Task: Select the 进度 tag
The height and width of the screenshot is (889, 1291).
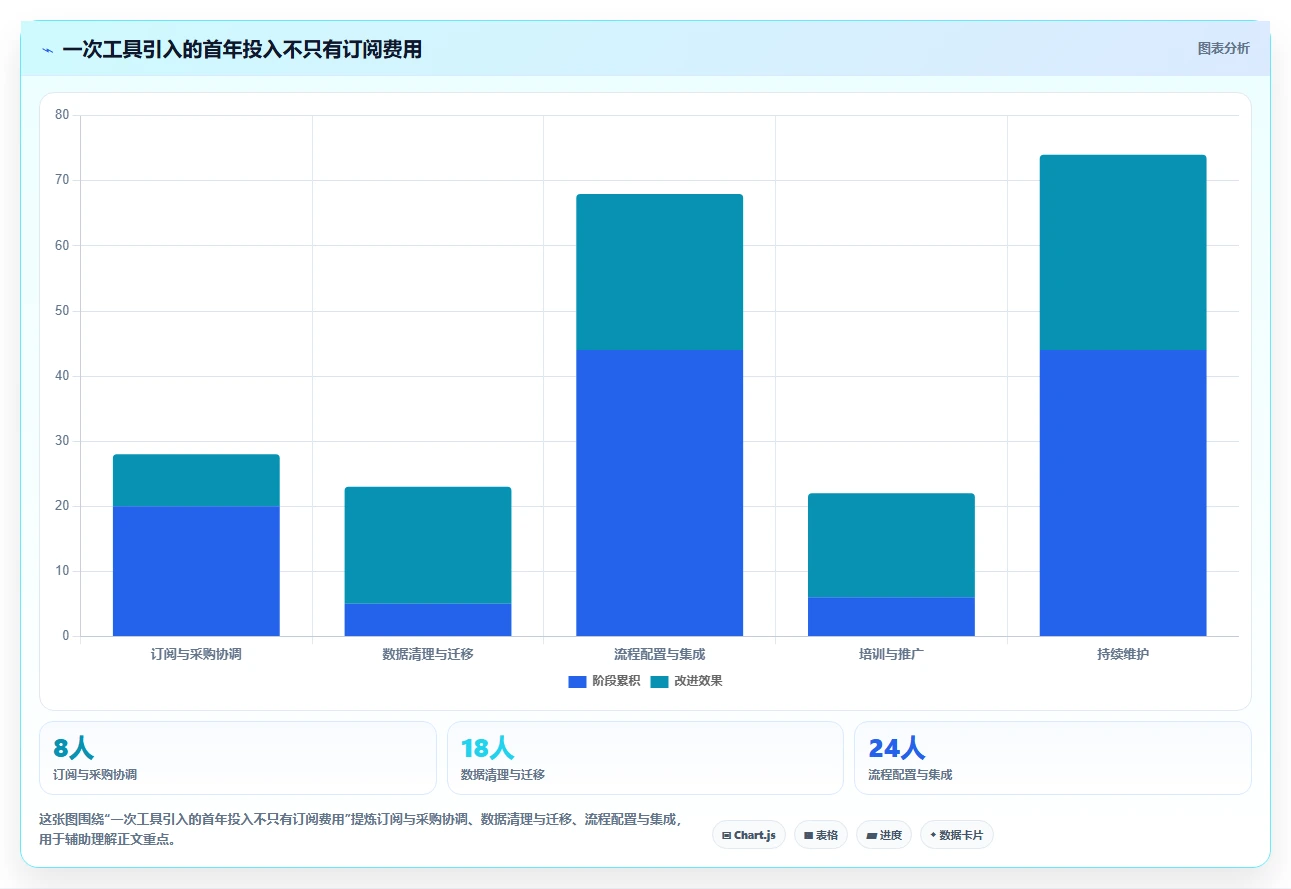Action: (x=884, y=835)
